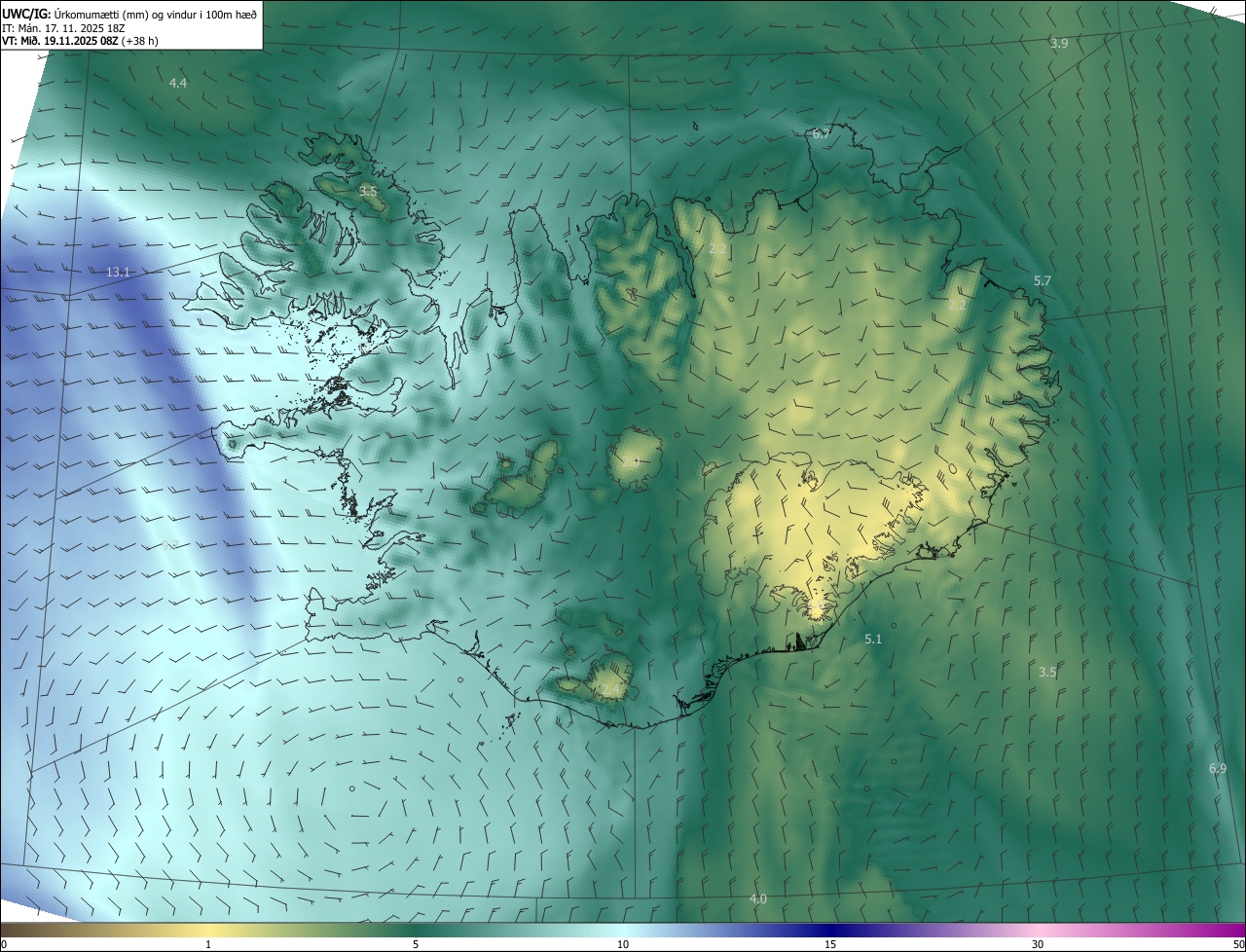The width and height of the screenshot is (1246, 952).
Task: Click the 4.4 map value label
Action: 178,84
